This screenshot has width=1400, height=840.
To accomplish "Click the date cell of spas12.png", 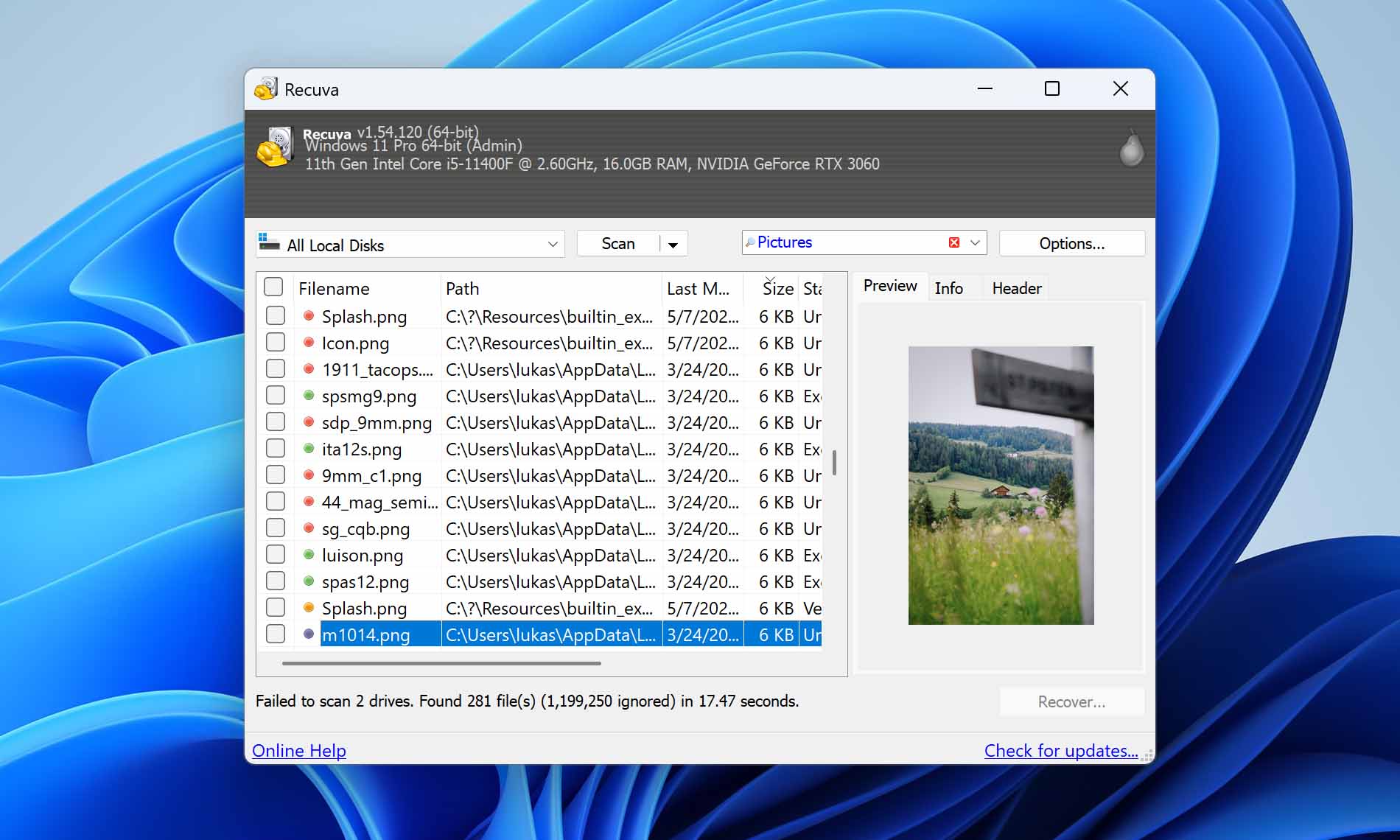I will (x=703, y=582).
